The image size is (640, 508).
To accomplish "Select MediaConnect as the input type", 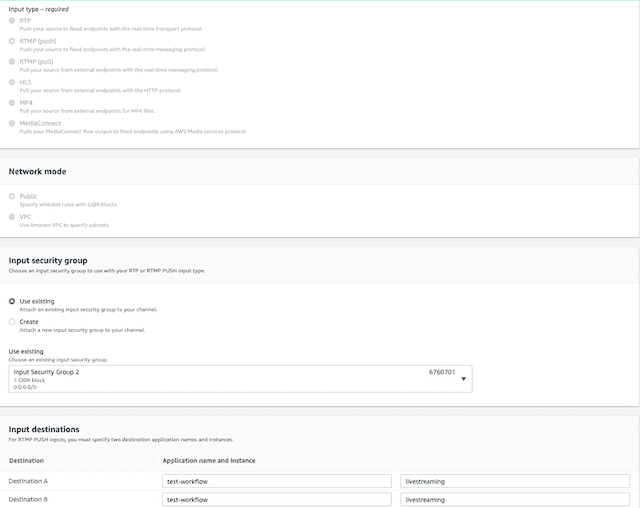I will (x=12, y=123).
